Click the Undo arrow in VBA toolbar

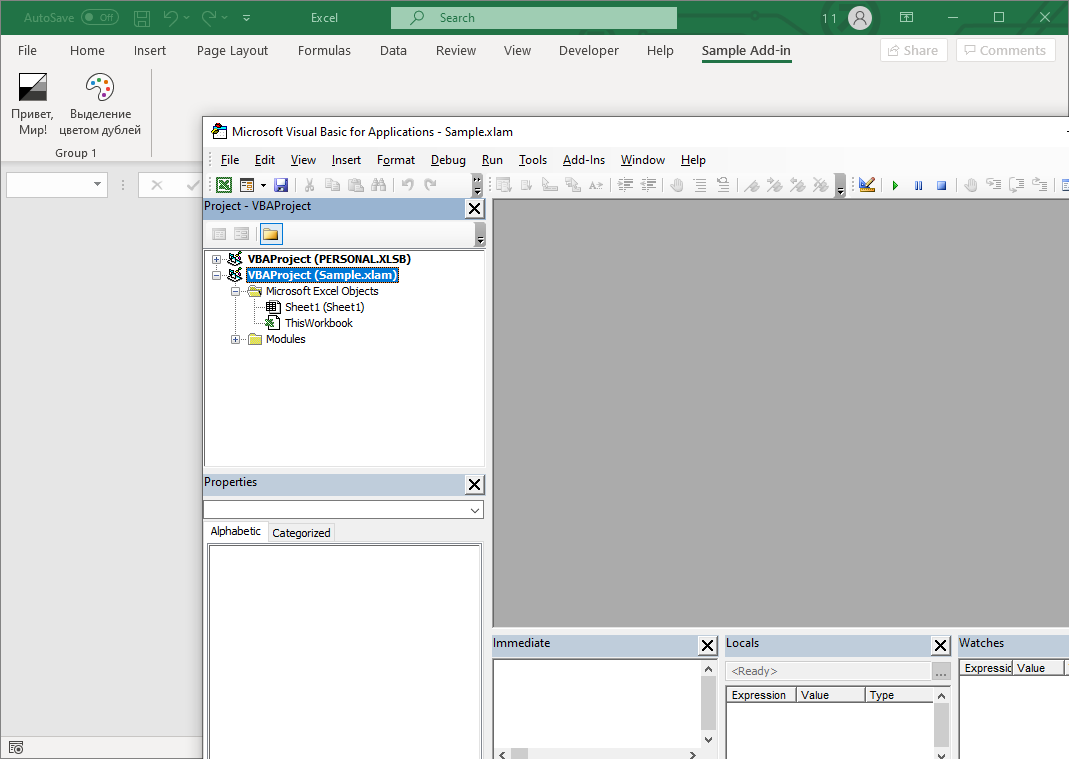[x=408, y=185]
